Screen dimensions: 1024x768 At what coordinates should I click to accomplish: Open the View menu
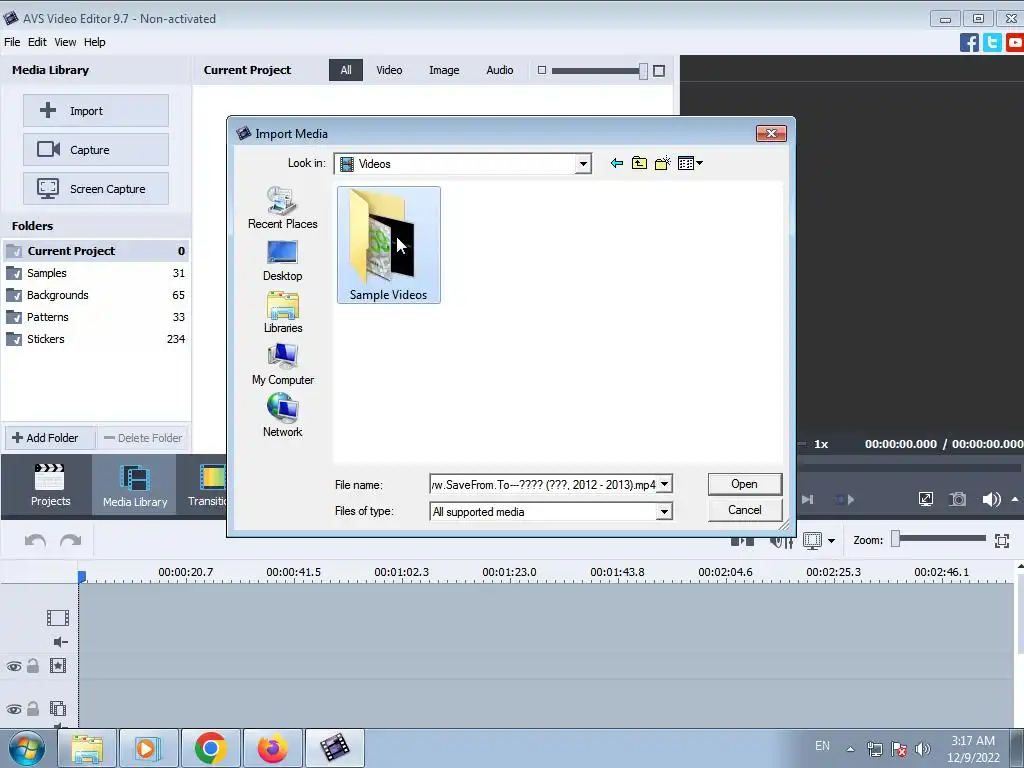[x=65, y=42]
